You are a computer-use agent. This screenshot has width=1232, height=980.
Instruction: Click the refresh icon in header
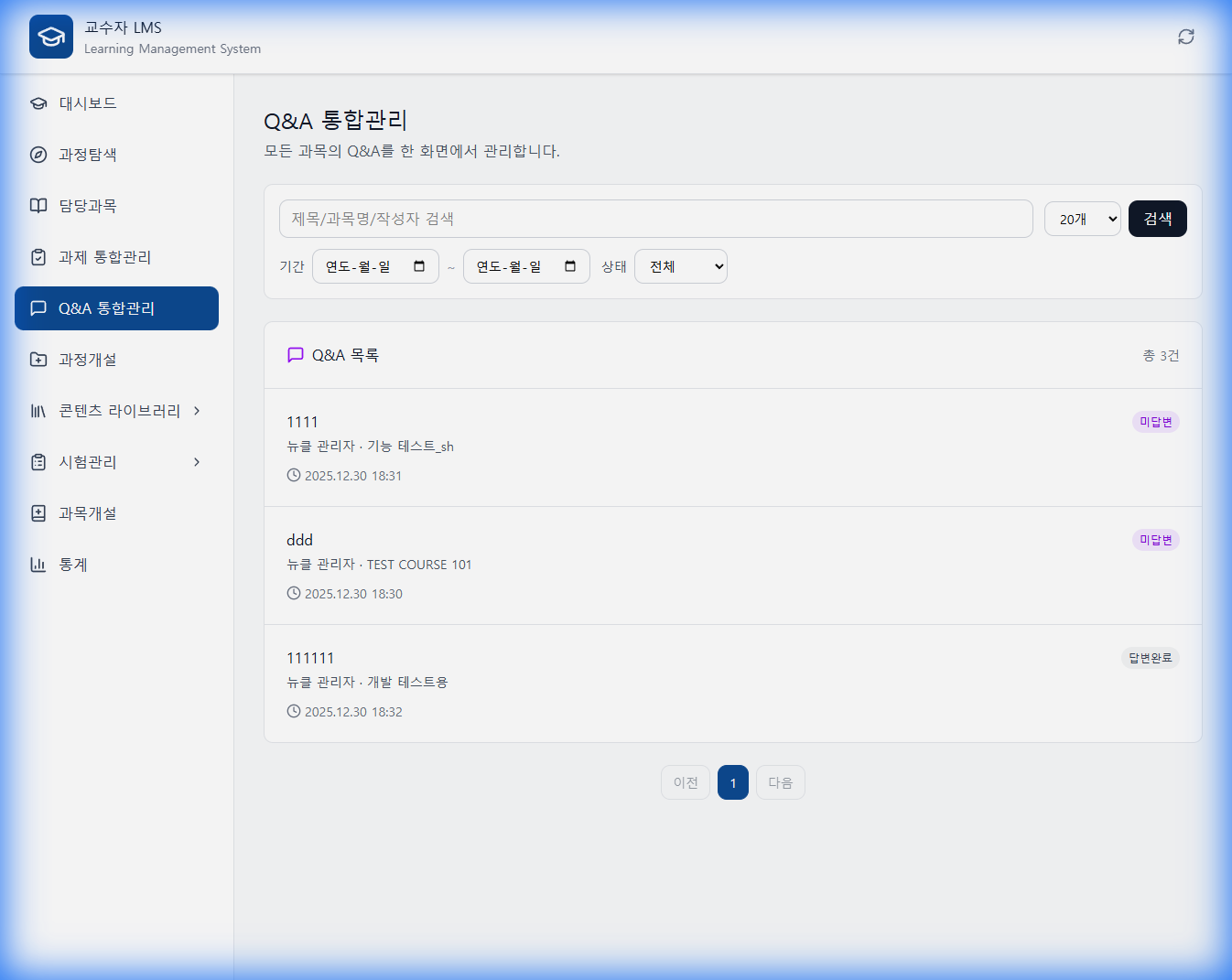coord(1185,37)
